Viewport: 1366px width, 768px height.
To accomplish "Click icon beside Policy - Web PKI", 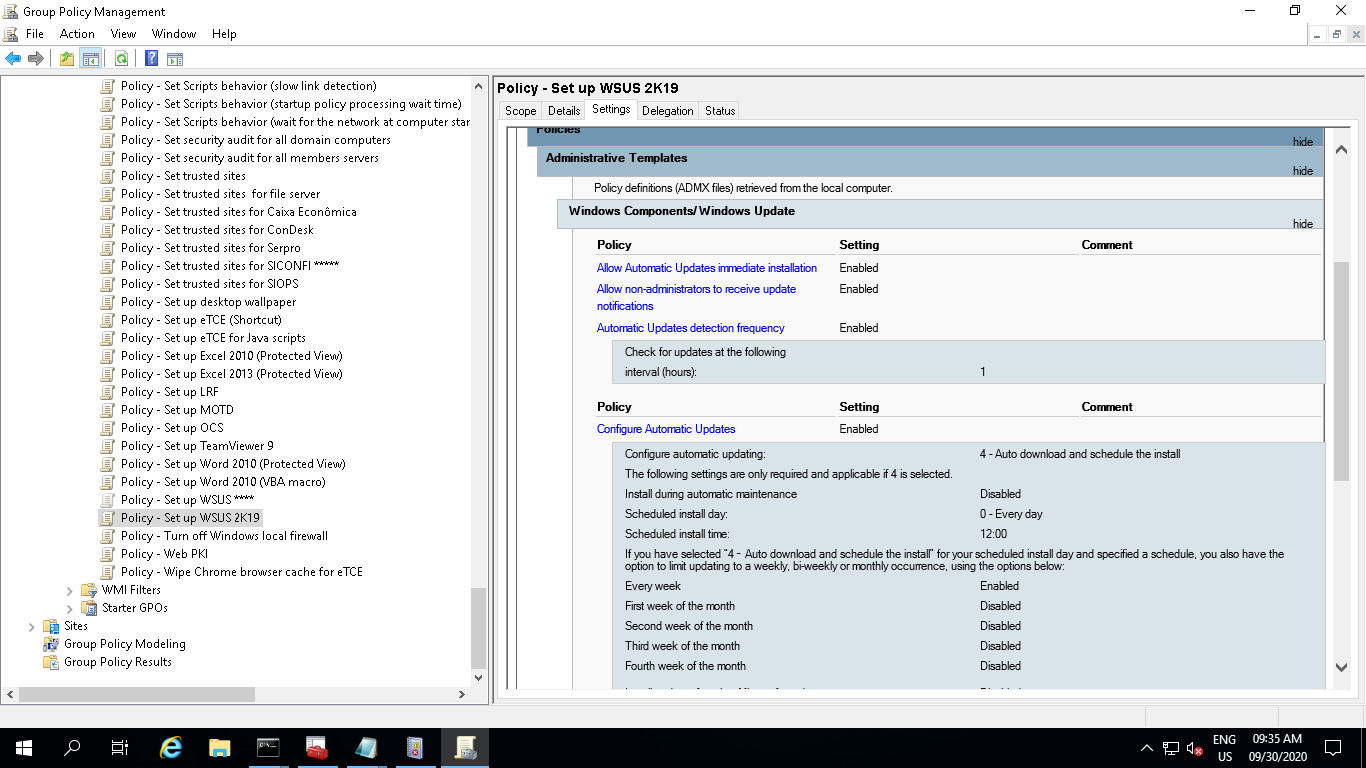I will pyautogui.click(x=108, y=554).
